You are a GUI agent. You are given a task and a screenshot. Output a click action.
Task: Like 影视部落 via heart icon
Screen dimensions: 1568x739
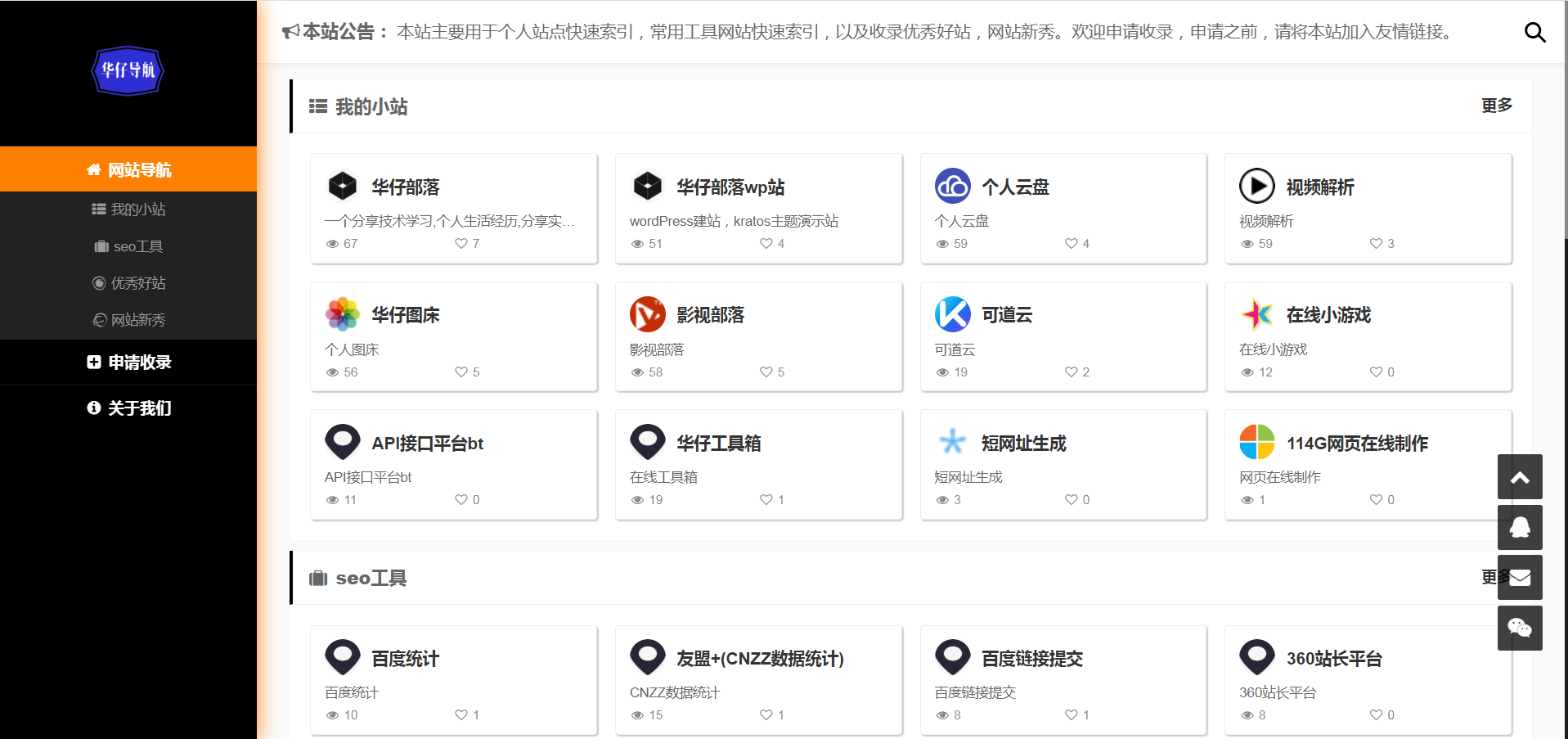point(766,372)
